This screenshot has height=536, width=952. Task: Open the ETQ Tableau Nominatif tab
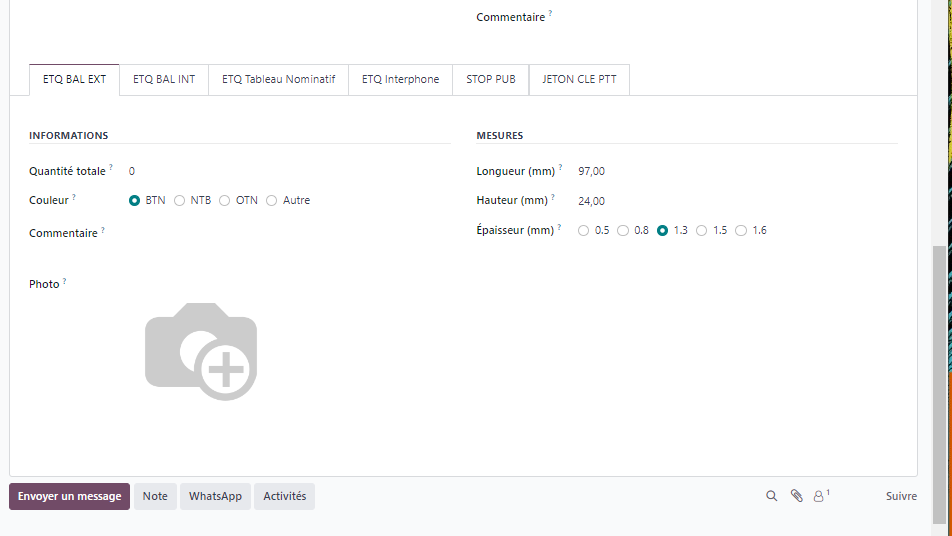(x=278, y=79)
